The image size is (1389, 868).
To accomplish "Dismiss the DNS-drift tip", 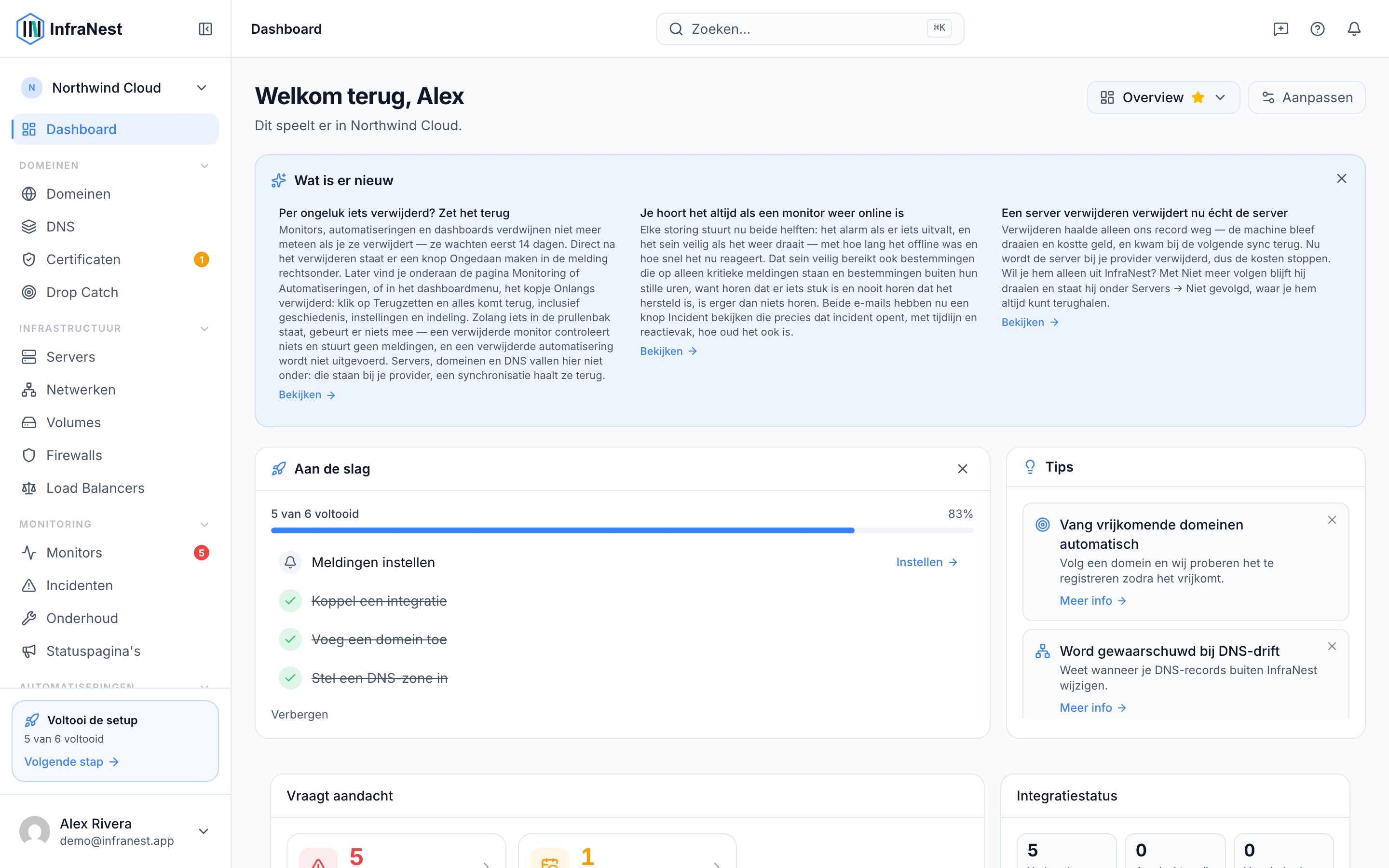I will click(x=1332, y=646).
